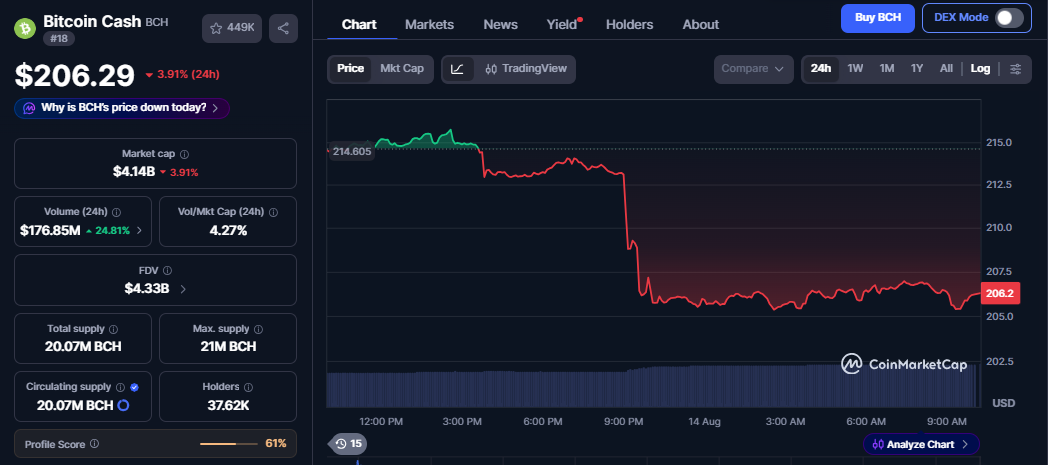
Task: Open the Chart tab
Action: coord(359,25)
